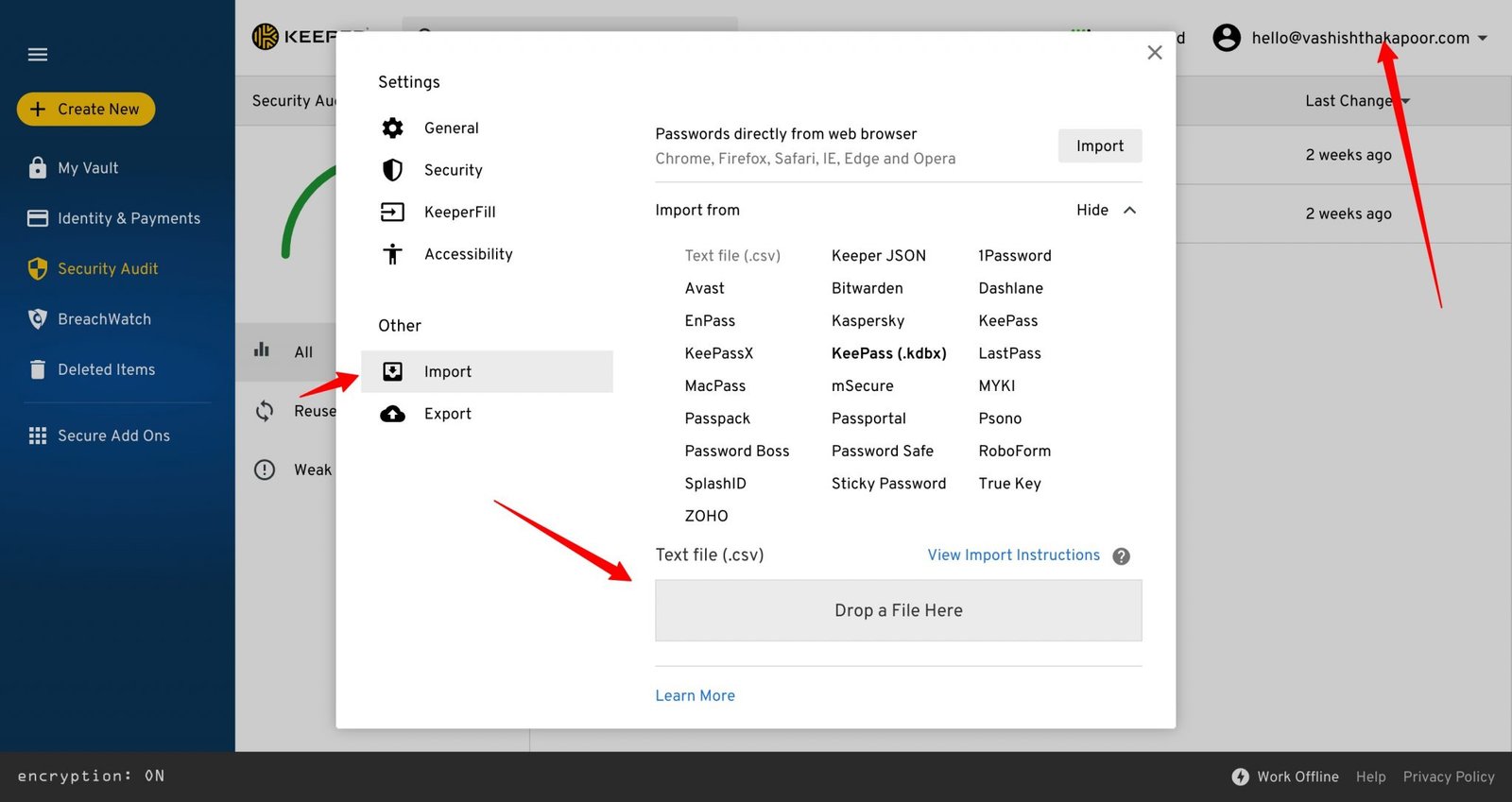
Task: Click the help question mark icon
Action: coord(1121,556)
